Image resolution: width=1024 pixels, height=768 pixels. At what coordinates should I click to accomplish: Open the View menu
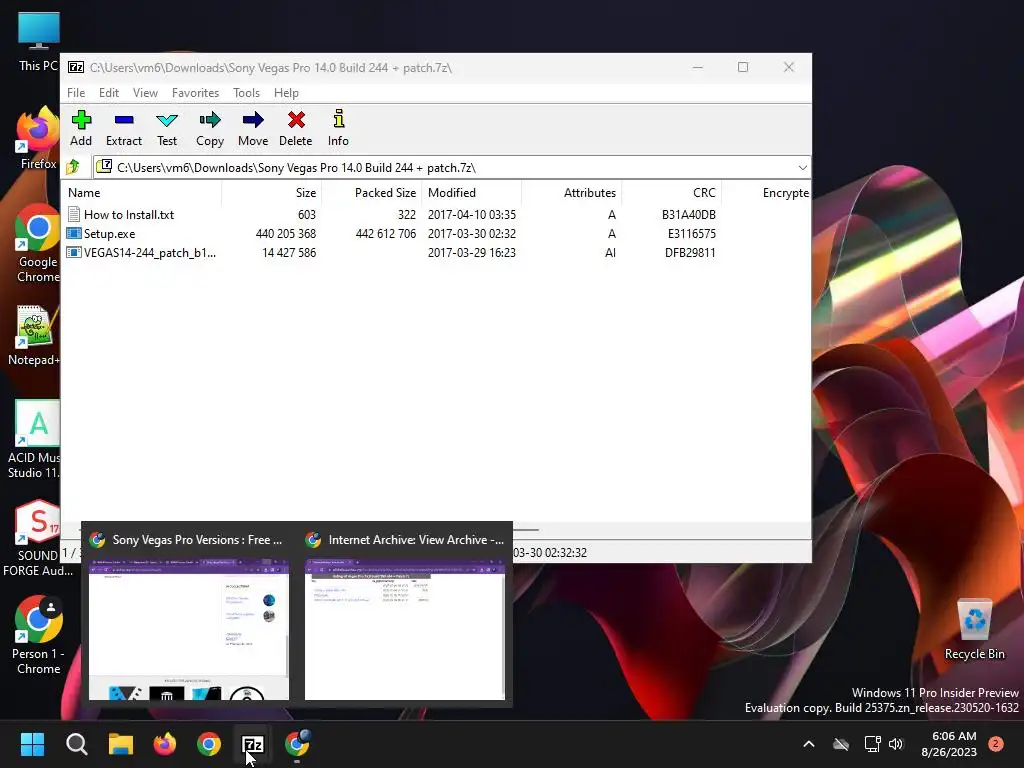(x=145, y=93)
